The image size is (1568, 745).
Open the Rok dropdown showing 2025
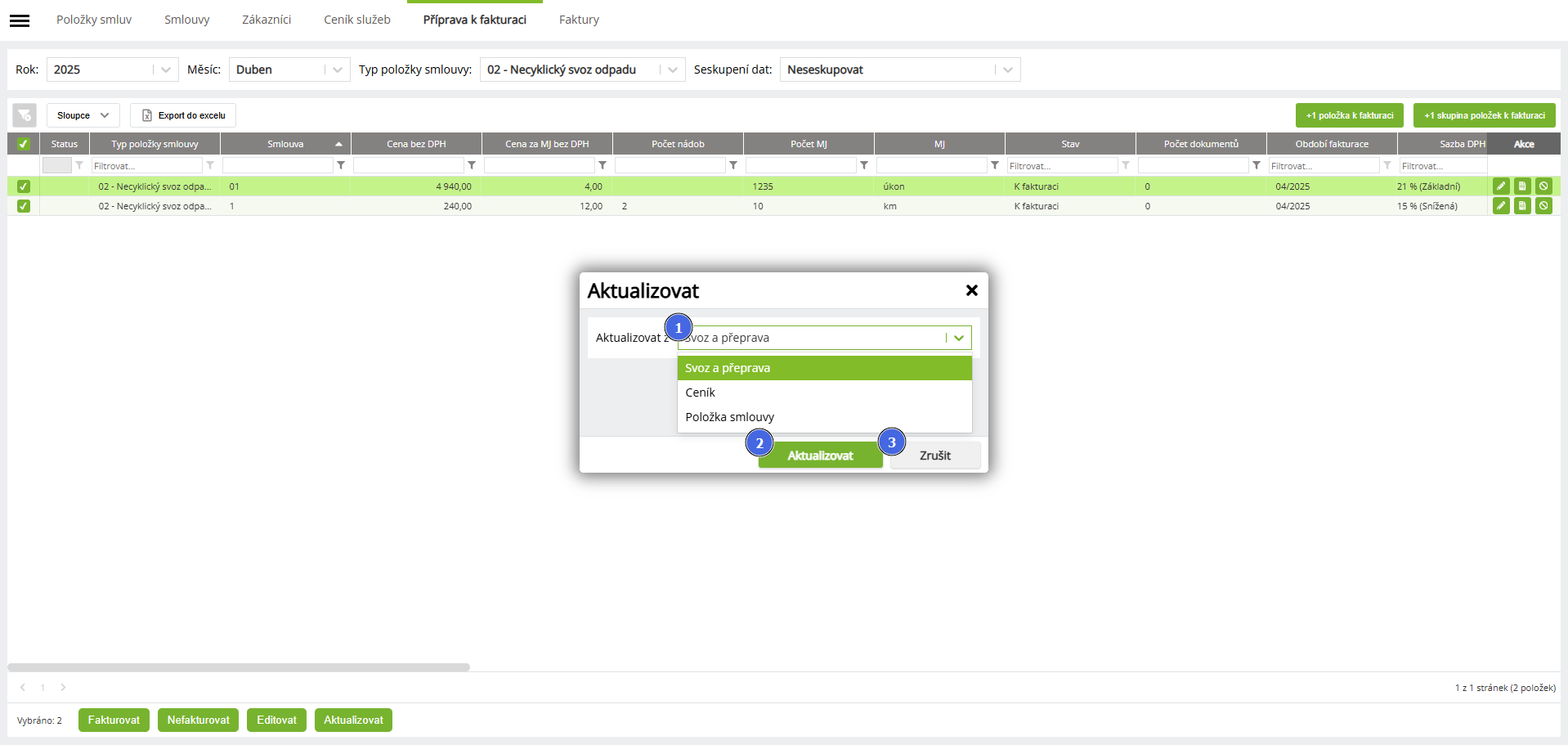[x=113, y=70]
